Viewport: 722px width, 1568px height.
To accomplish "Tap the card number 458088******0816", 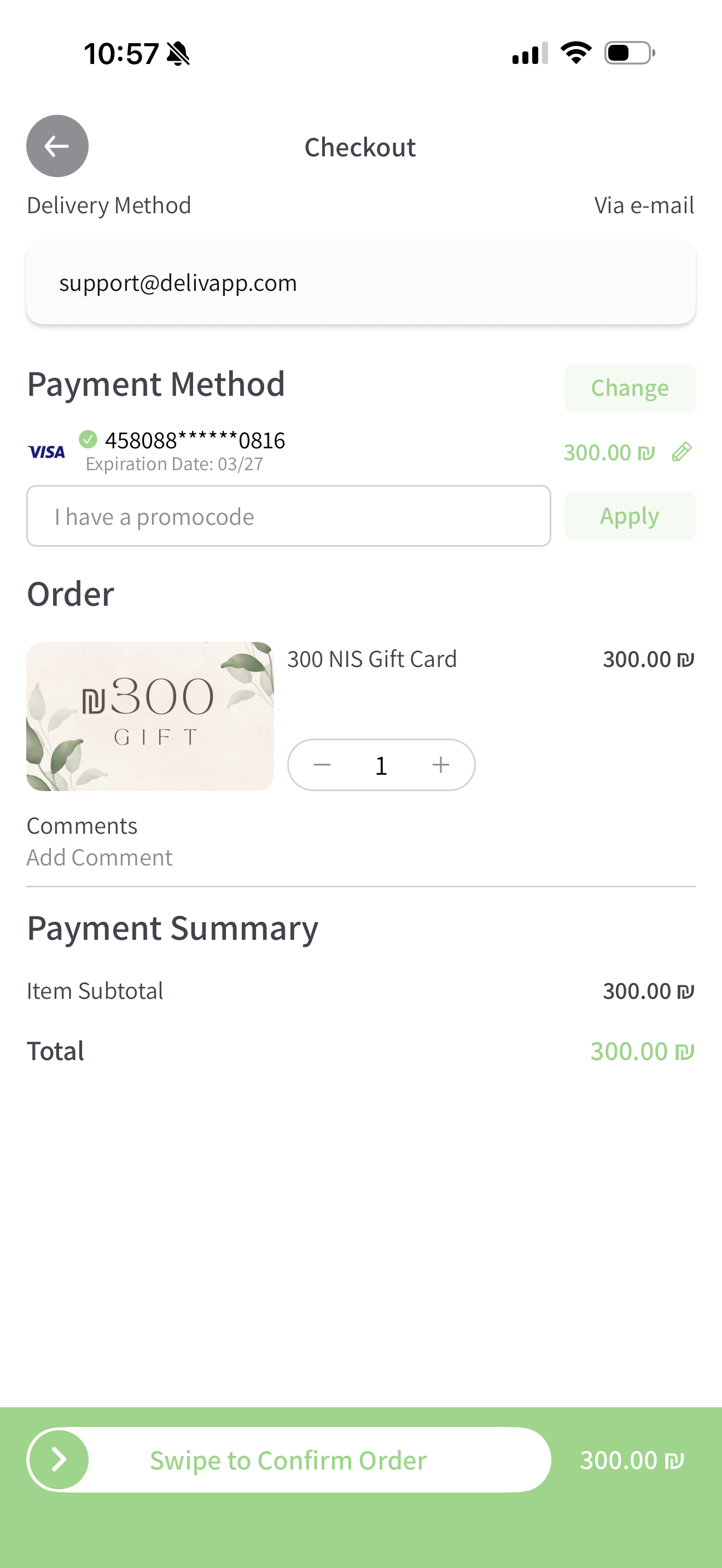I will tap(195, 440).
